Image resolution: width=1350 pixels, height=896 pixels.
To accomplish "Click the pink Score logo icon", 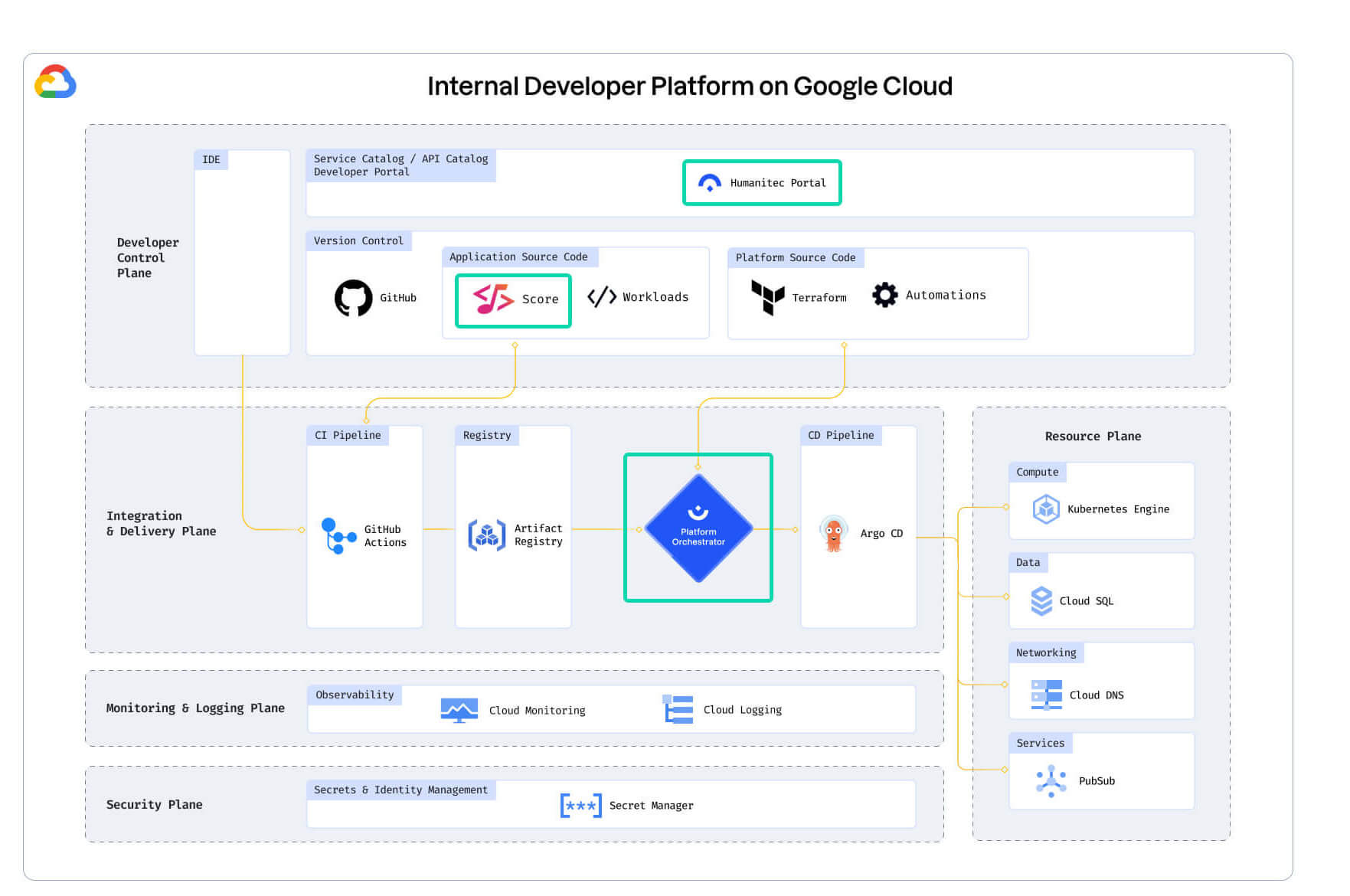I will click(492, 299).
